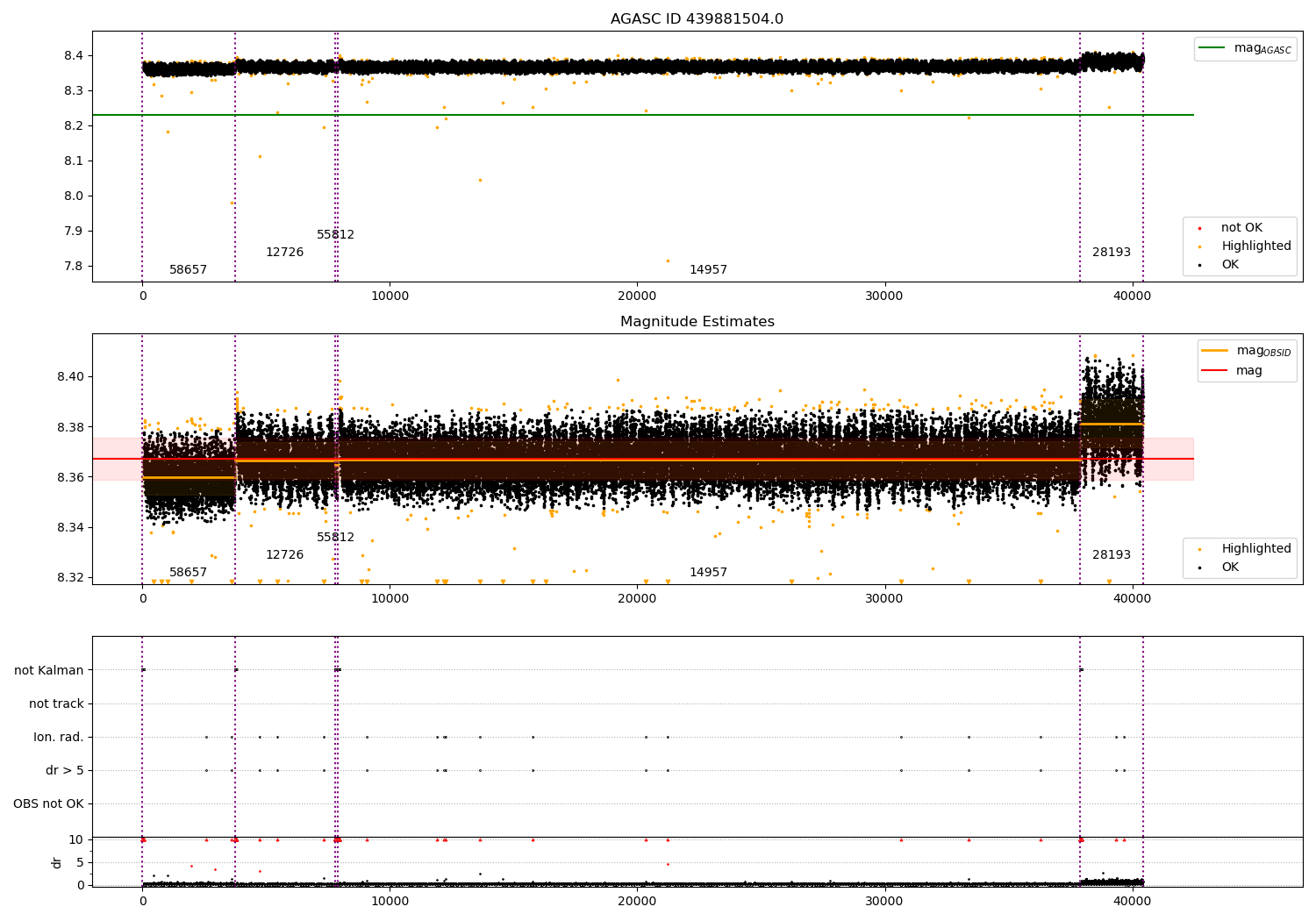The image size is (1316, 921).
Task: Click the 7.8 y-tick on top plot
Action: point(75,267)
